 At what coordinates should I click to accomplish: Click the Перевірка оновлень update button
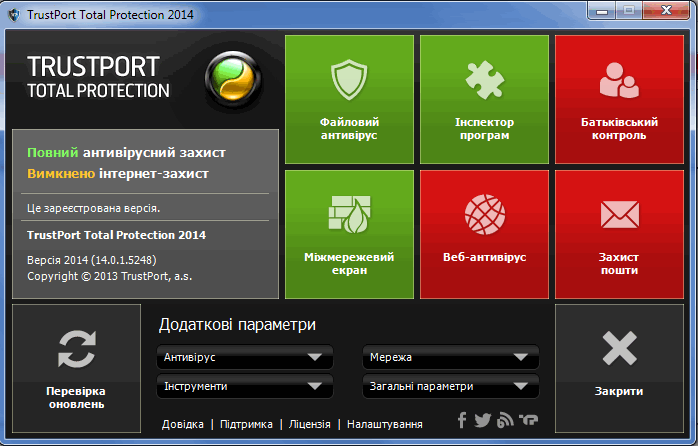coord(77,368)
